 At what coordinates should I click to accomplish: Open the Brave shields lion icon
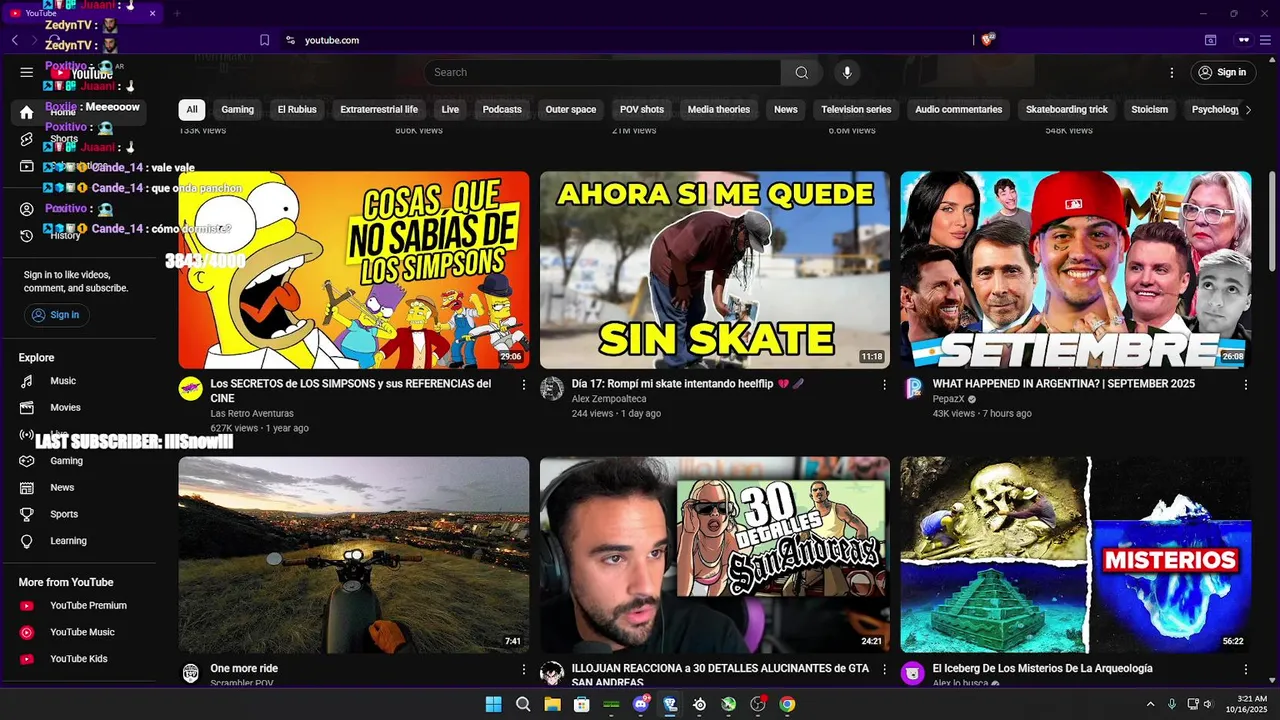[x=987, y=40]
